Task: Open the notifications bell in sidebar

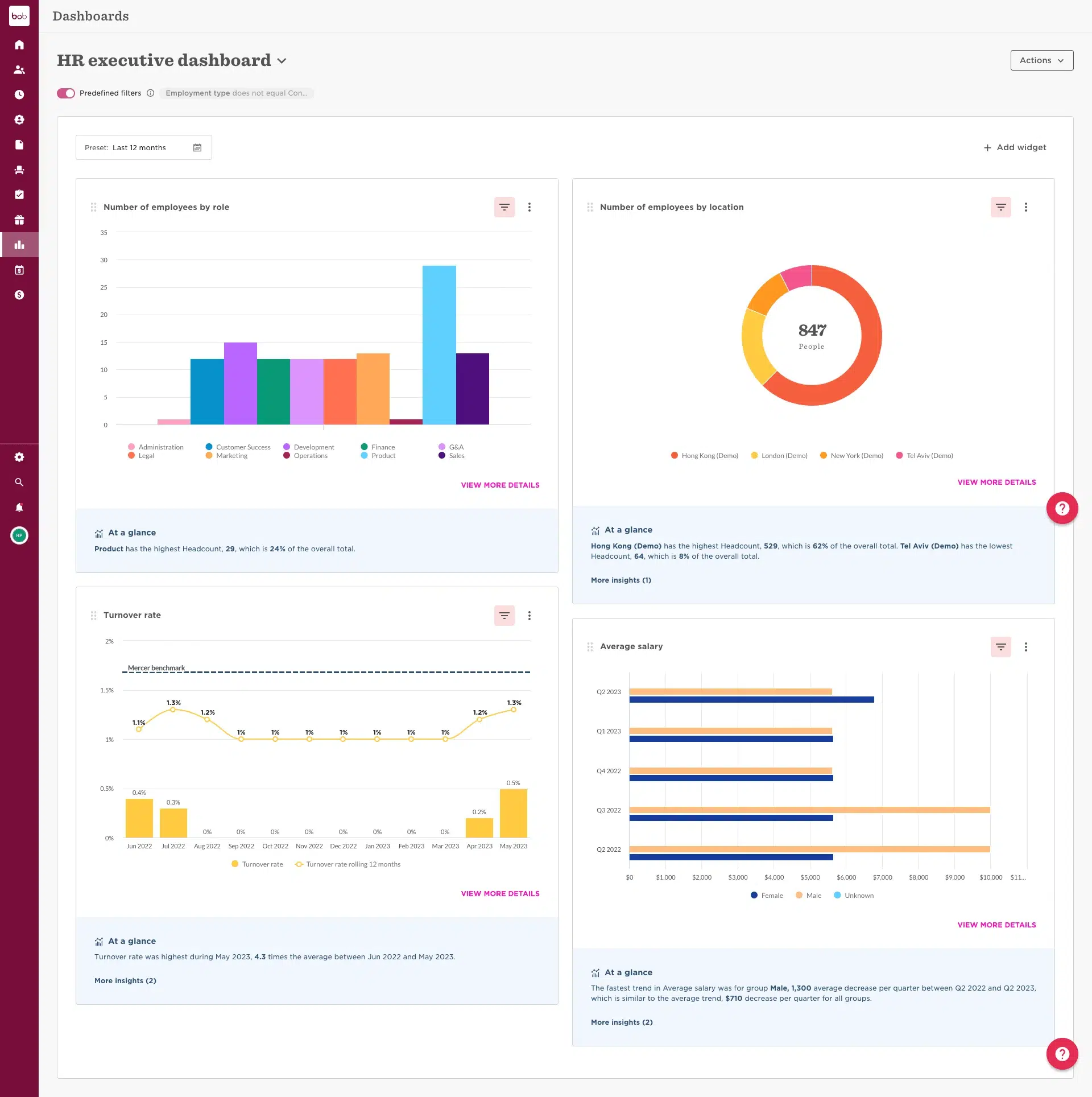Action: [x=19, y=507]
